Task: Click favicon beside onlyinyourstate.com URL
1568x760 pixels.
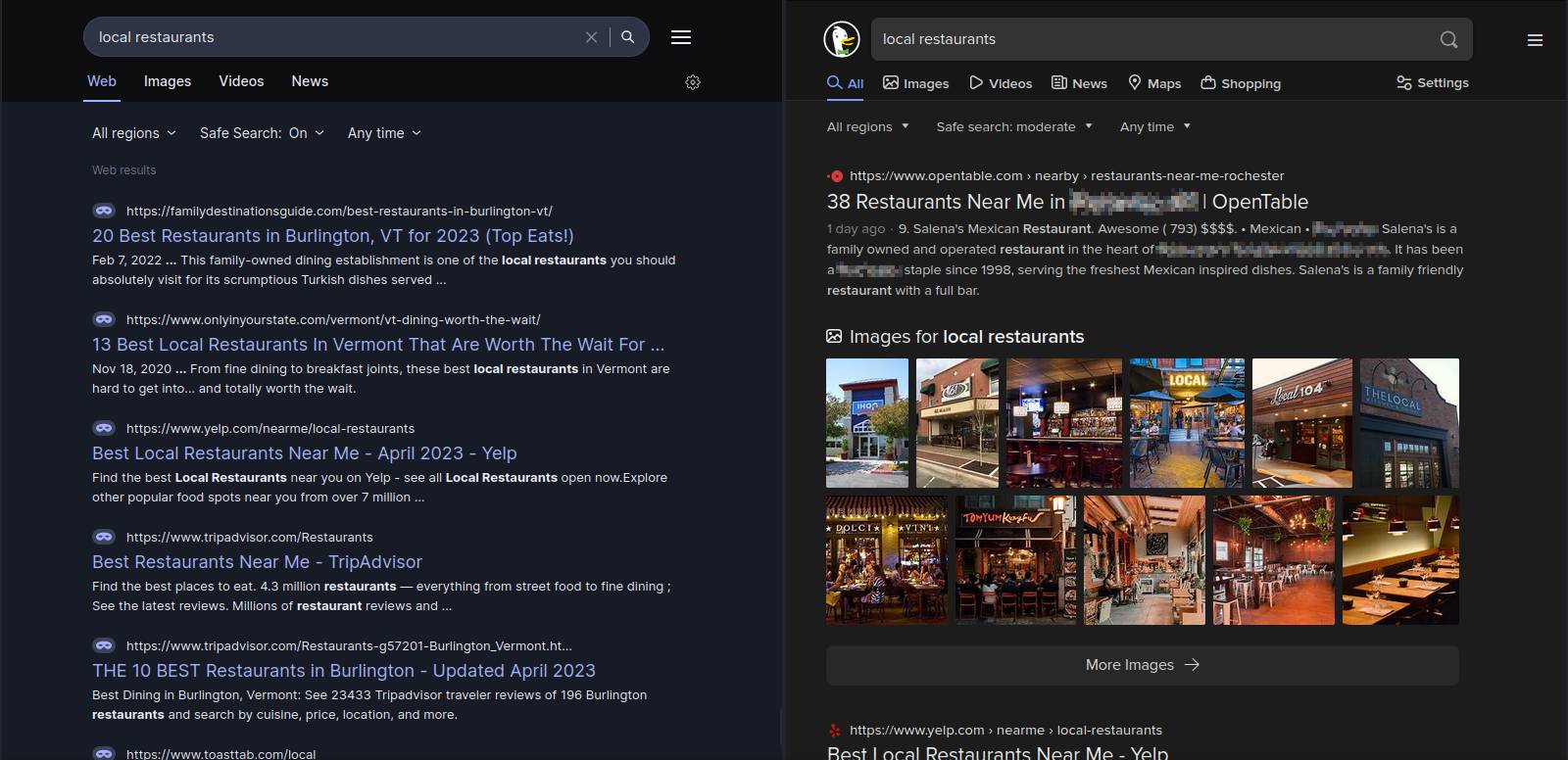Action: (x=104, y=319)
